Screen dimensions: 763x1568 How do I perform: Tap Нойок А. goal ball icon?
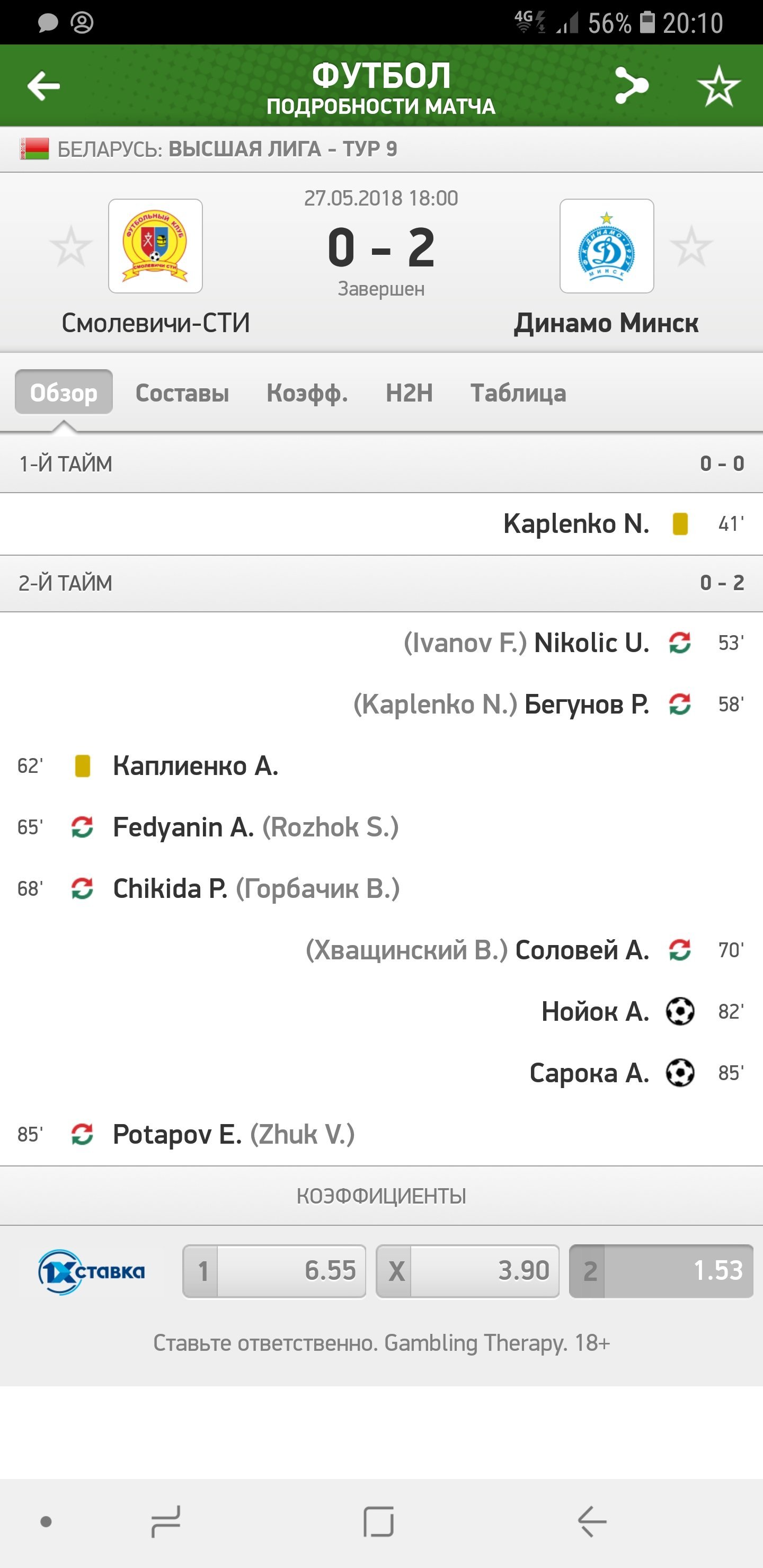pos(680,1012)
